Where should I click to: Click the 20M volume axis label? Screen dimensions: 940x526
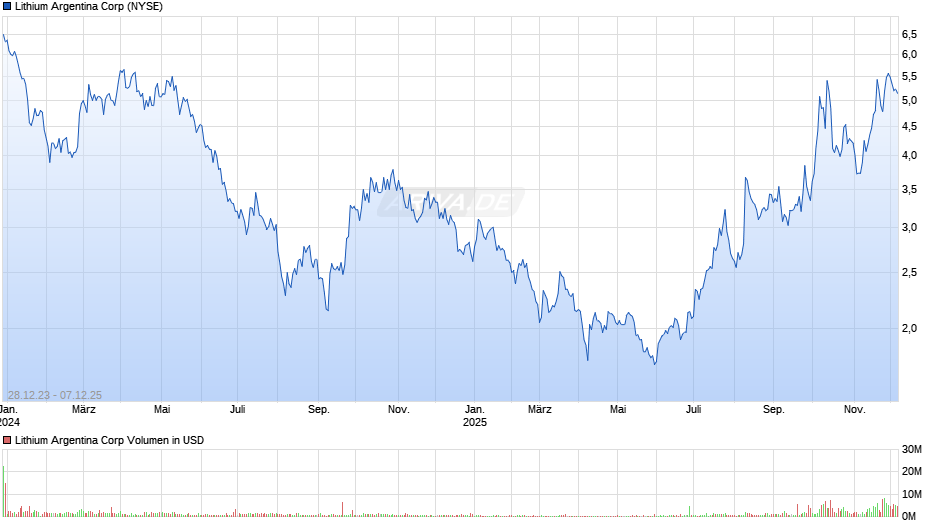coord(912,471)
